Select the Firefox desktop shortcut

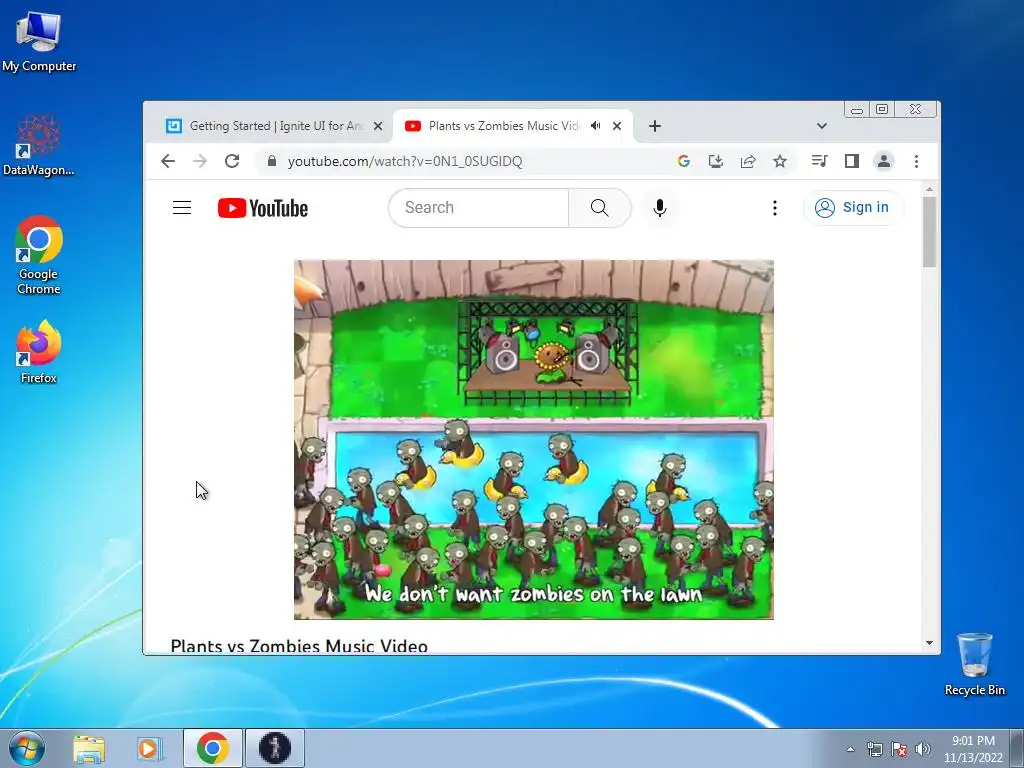pos(39,352)
